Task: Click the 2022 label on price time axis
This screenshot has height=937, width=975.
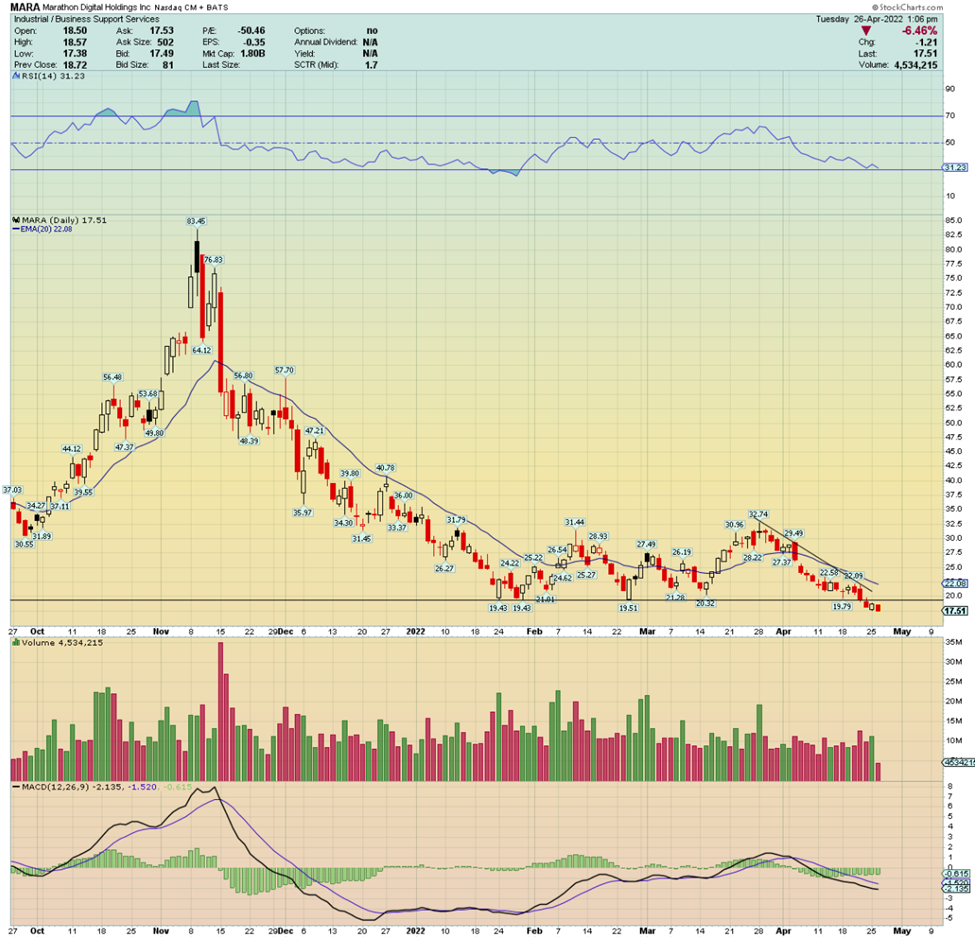Action: pos(415,631)
